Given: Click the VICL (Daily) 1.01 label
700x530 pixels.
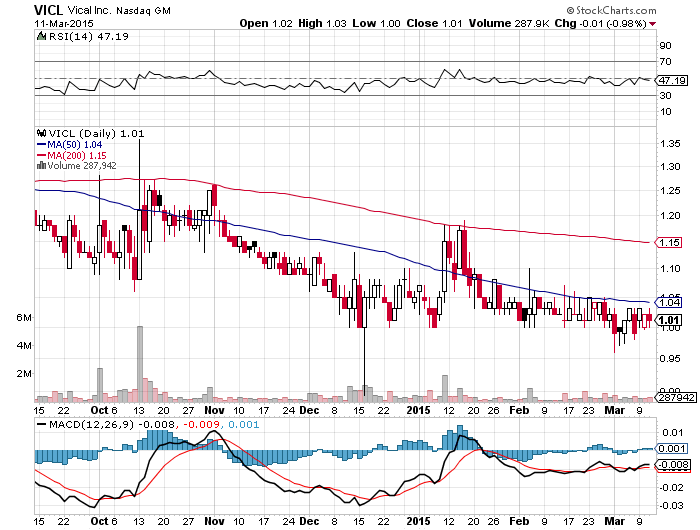Looking at the screenshot, I should (96, 133).
